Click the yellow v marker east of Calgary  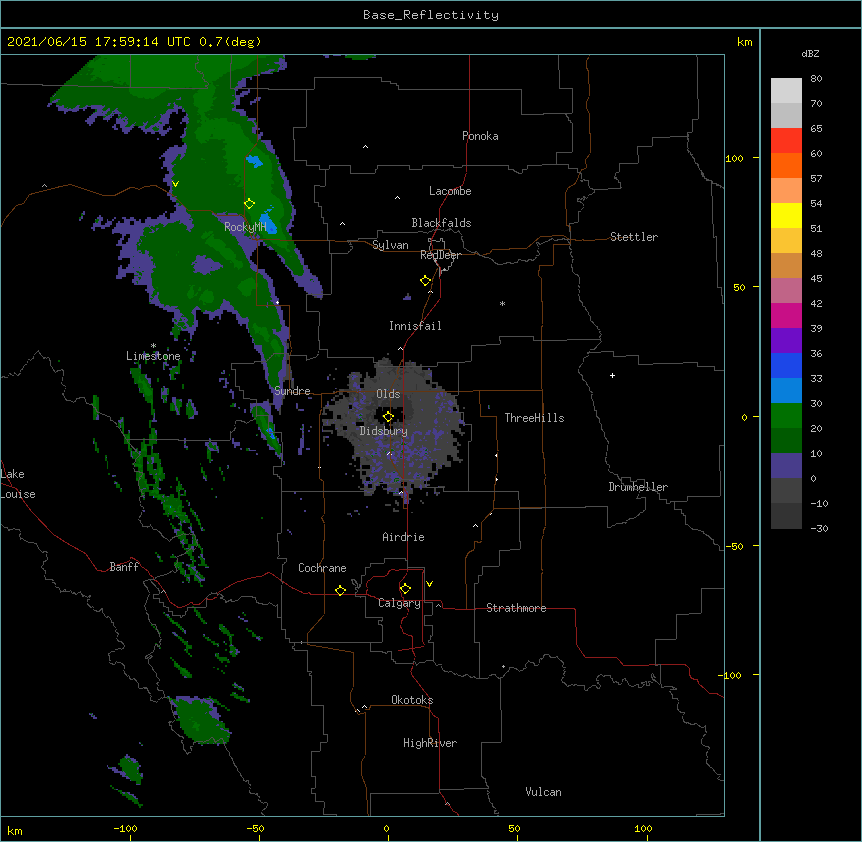click(429, 584)
